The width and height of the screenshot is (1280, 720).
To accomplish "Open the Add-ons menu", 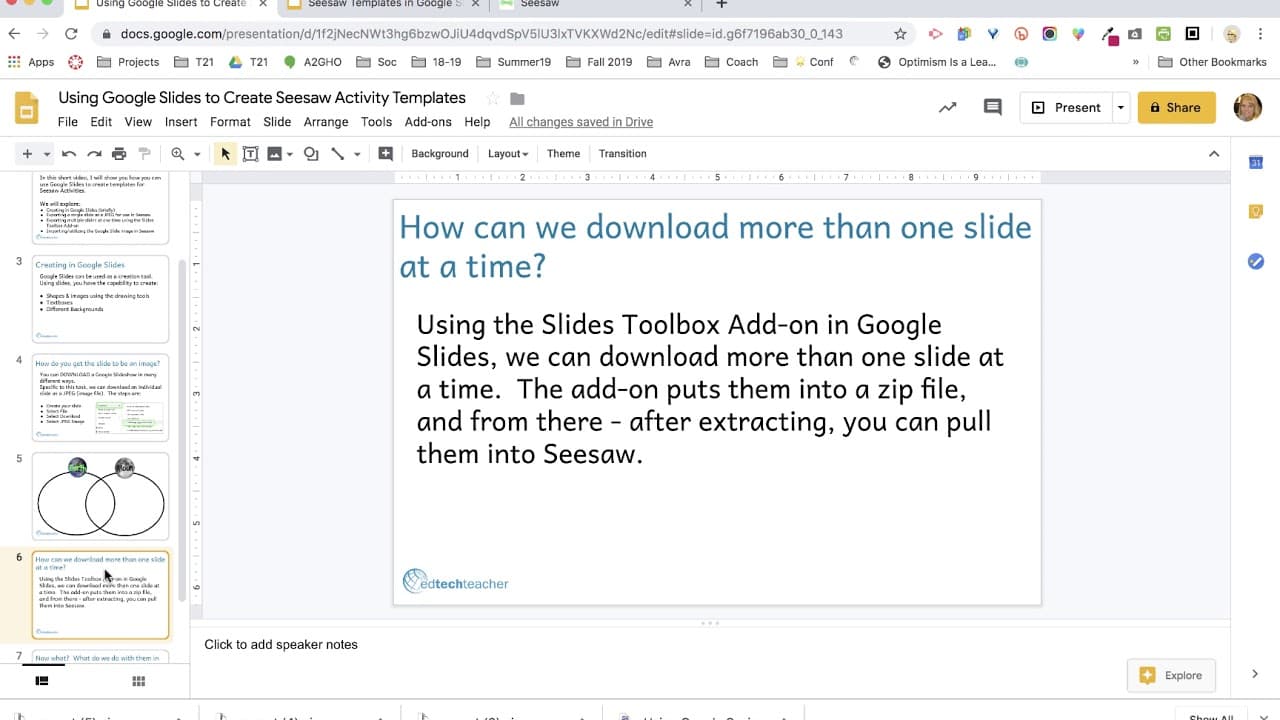I will click(x=428, y=122).
